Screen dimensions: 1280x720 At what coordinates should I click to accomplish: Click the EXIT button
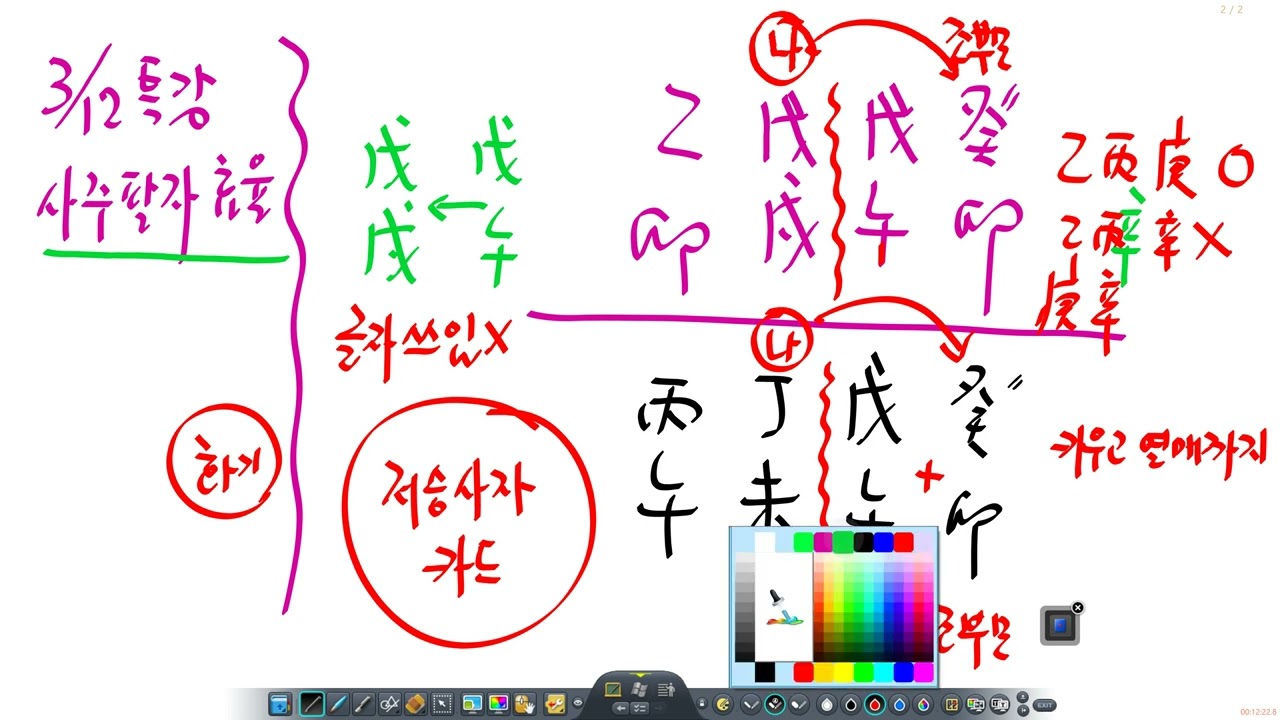click(1045, 705)
